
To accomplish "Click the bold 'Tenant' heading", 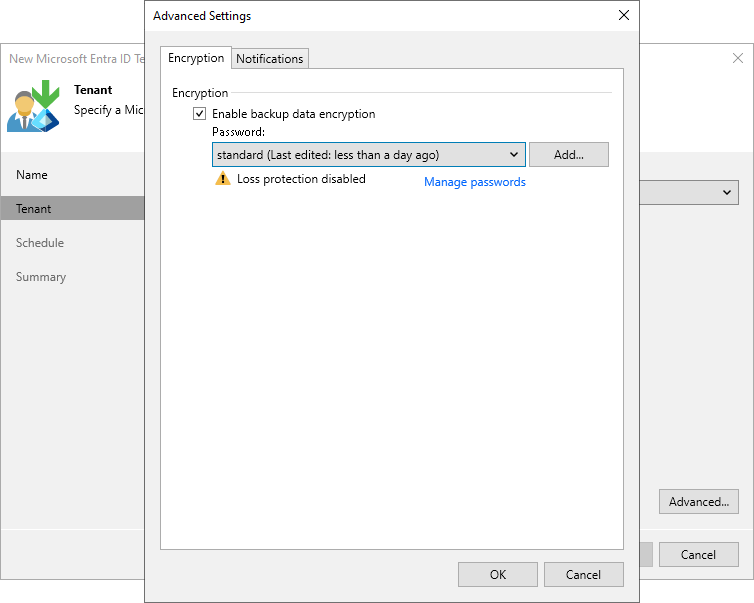I will (93, 90).
